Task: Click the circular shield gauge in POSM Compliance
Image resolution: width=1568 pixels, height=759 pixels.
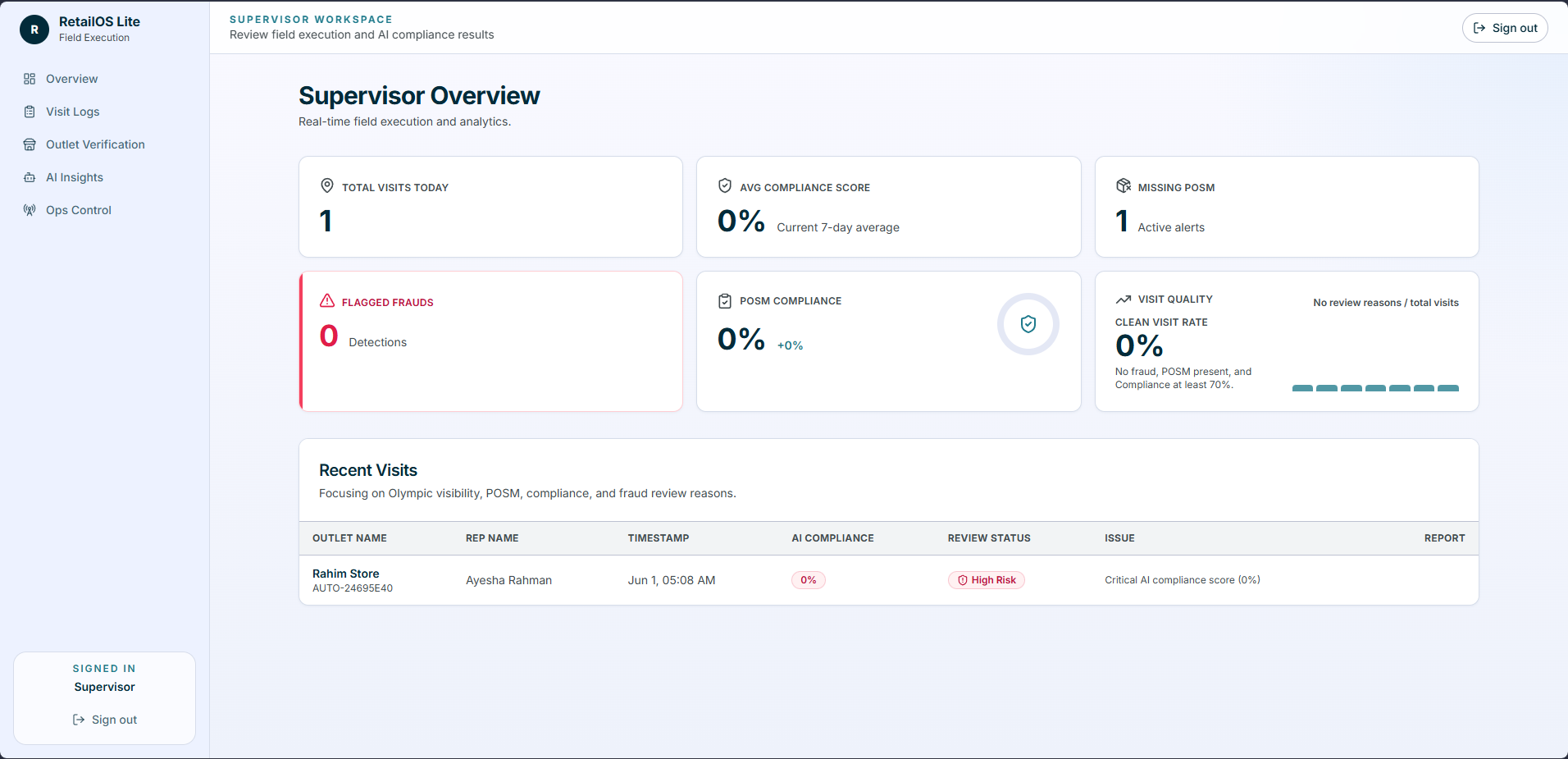Action: (x=1028, y=324)
